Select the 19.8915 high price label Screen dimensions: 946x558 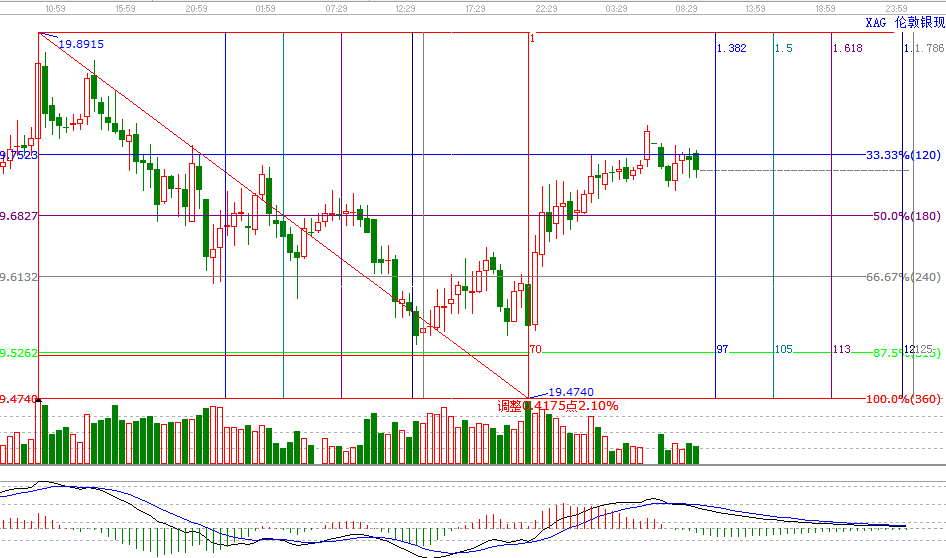pos(81,44)
